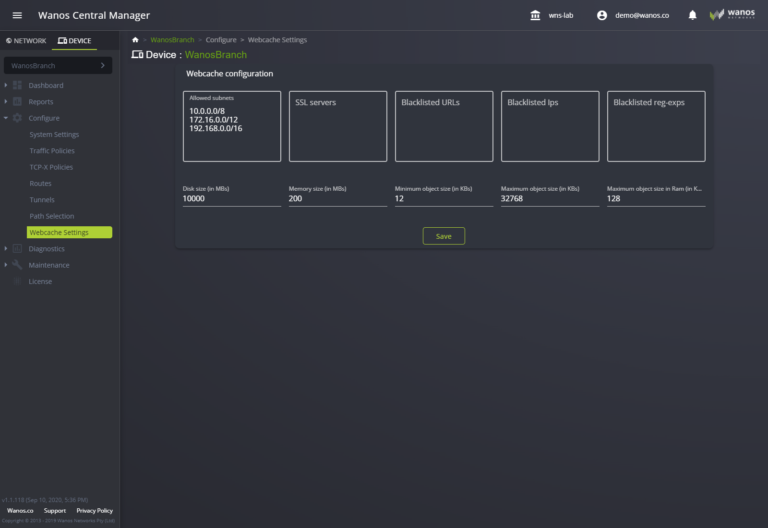This screenshot has width=768, height=528.
Task: Click the Dashboard icon in sidebar
Action: [x=18, y=86]
